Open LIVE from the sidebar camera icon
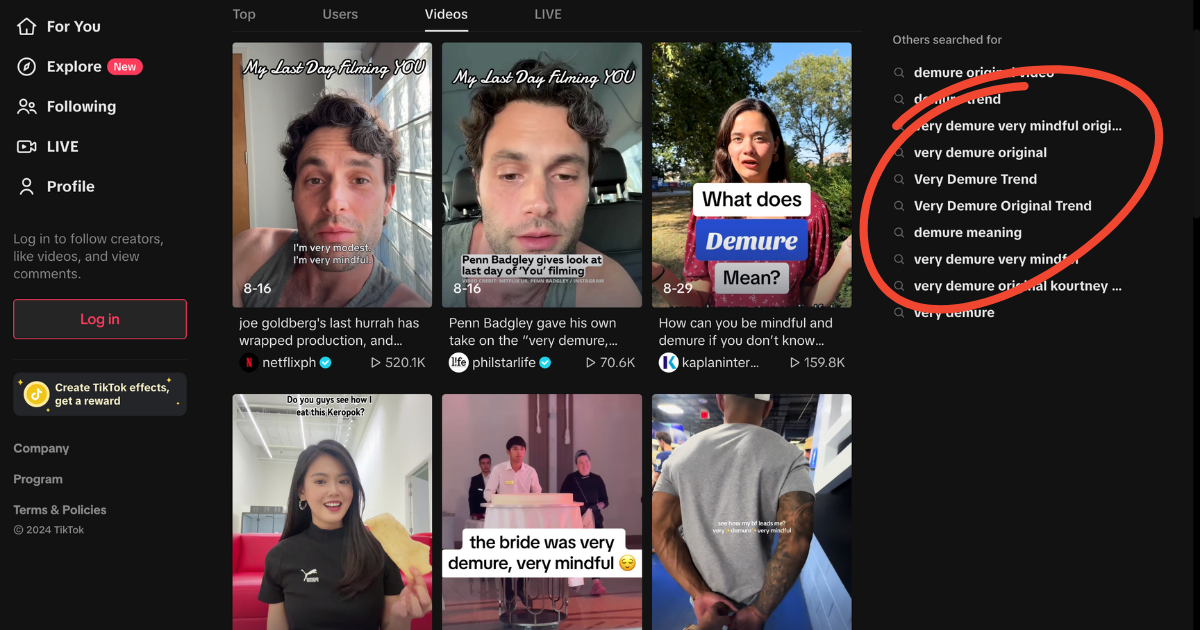This screenshot has height=630, width=1200. coord(28,146)
